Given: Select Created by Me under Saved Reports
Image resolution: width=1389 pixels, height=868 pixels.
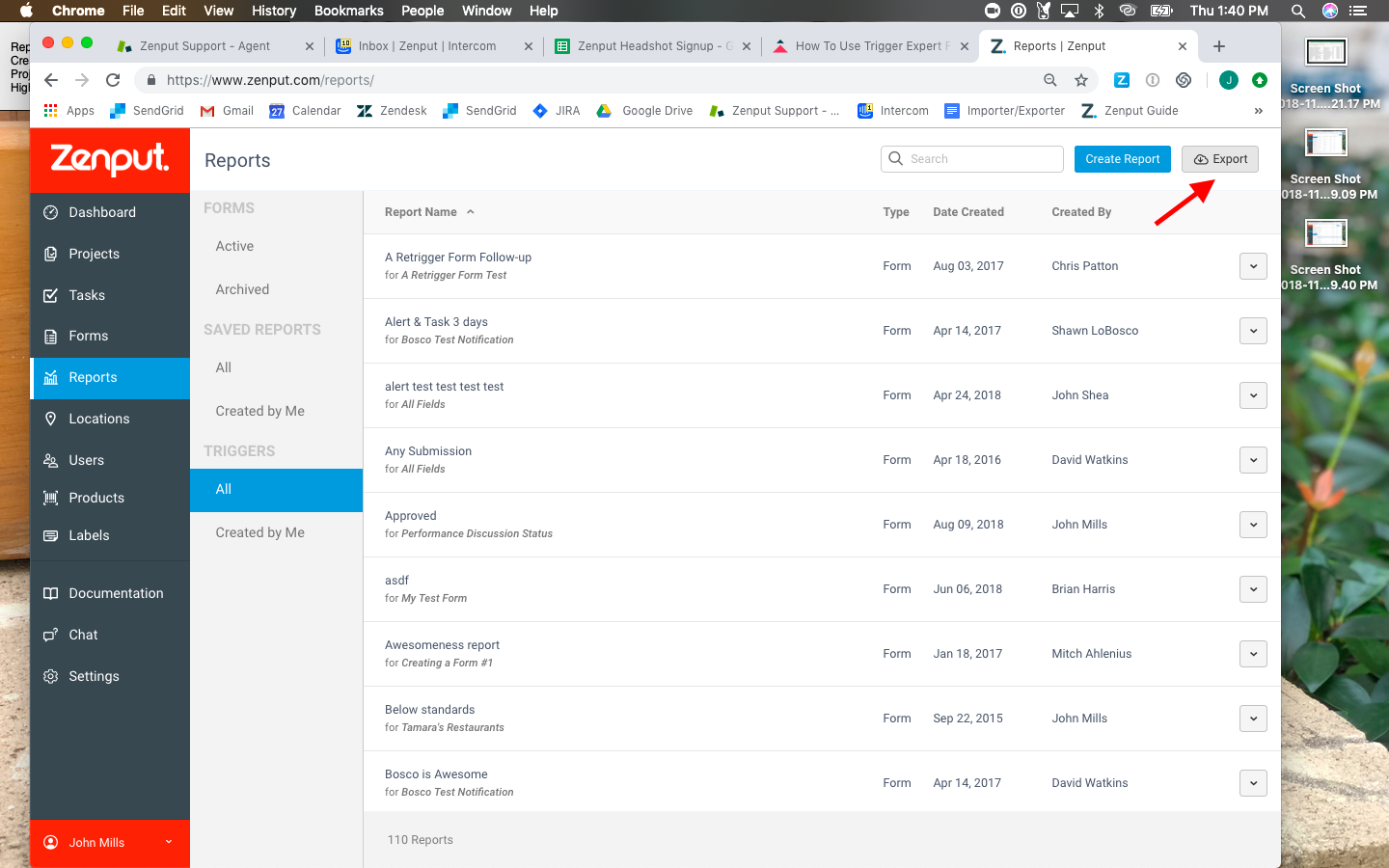Looking at the screenshot, I should click(x=276, y=411).
